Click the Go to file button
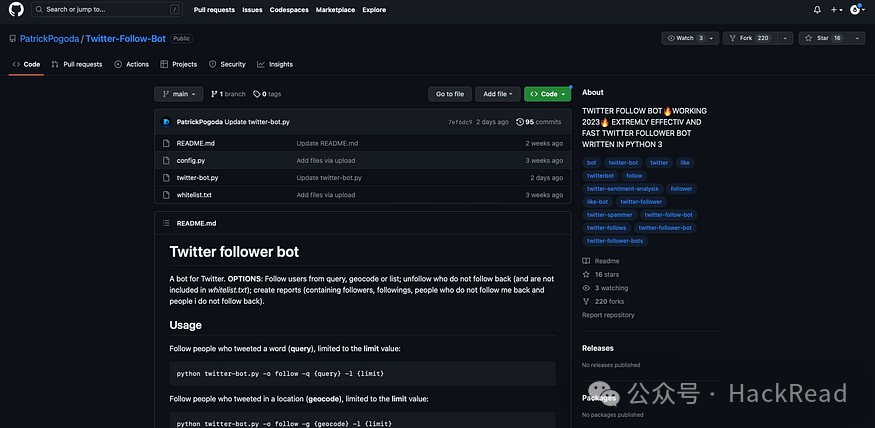The width and height of the screenshot is (875, 428). point(450,94)
